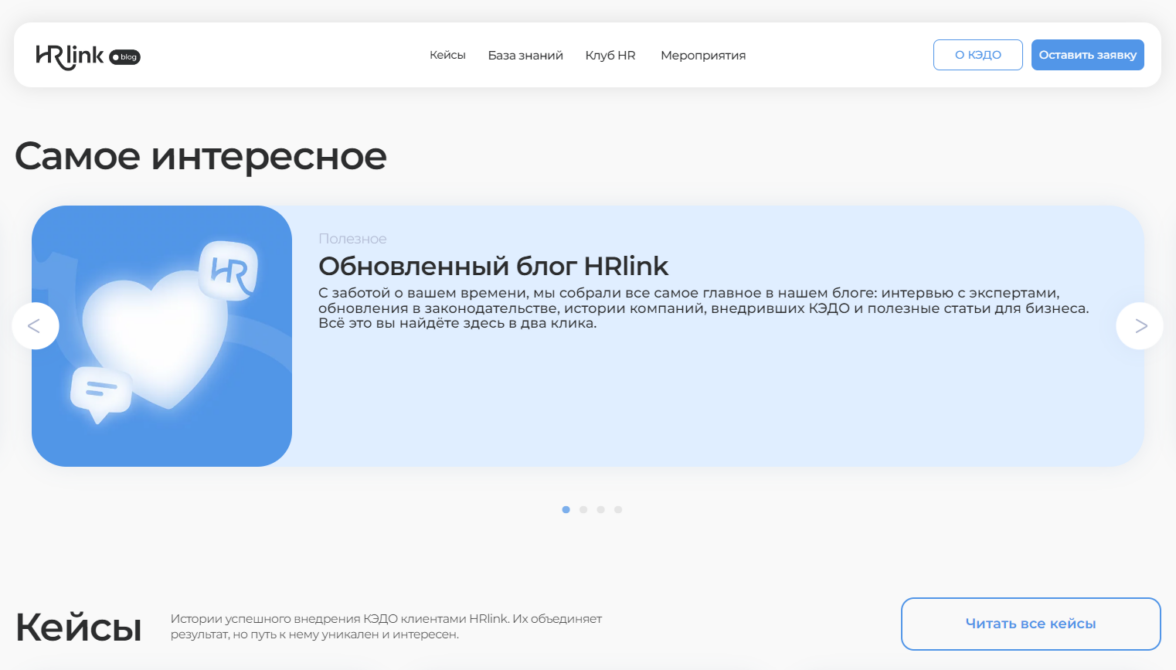Open "Мероприятия" in the top menu
The width and height of the screenshot is (1176, 670).
click(x=703, y=56)
